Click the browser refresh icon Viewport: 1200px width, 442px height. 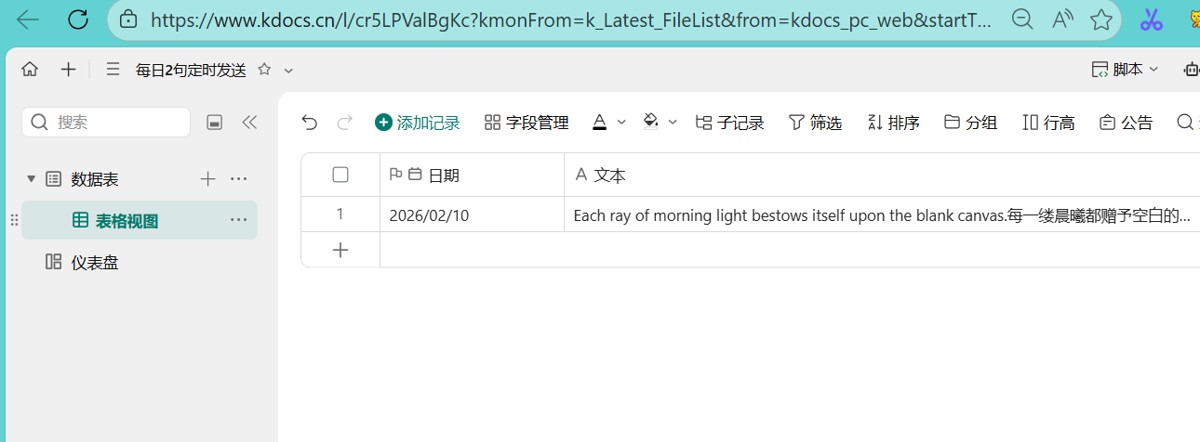(78, 19)
